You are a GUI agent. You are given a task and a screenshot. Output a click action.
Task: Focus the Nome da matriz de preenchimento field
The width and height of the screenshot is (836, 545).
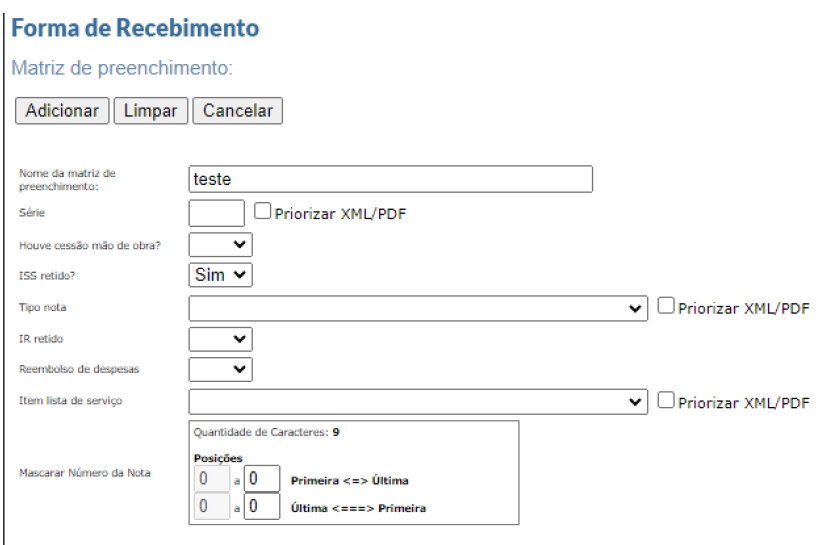390,179
